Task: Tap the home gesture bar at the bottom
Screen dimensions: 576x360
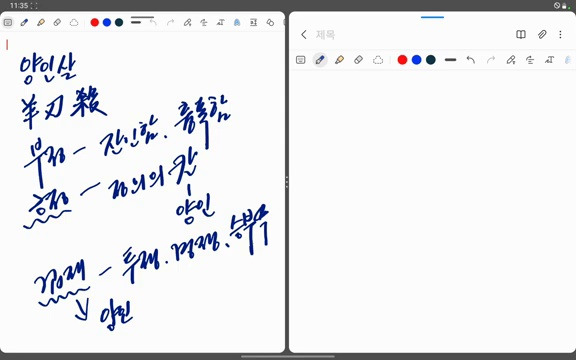Action: pyautogui.click(x=288, y=356)
